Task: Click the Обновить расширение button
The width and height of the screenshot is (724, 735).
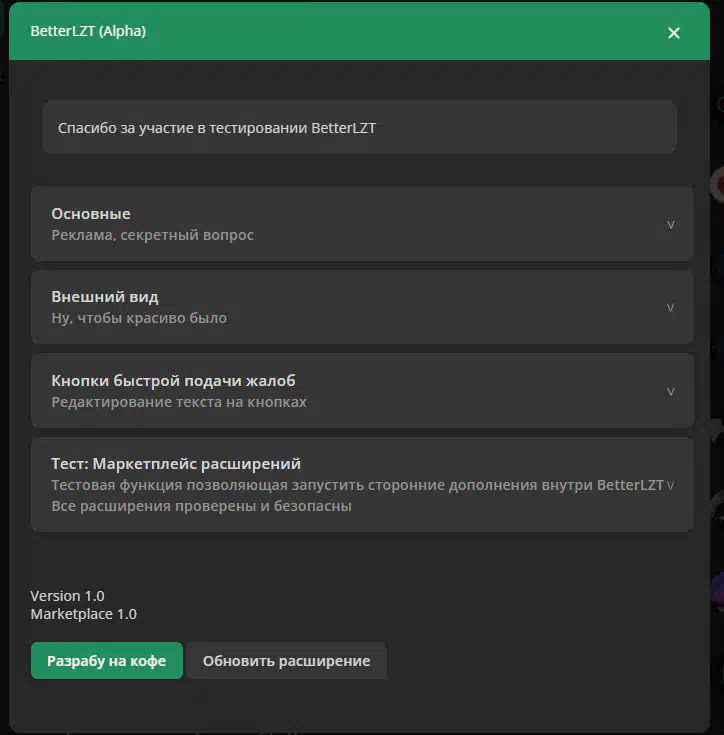Action: point(286,660)
